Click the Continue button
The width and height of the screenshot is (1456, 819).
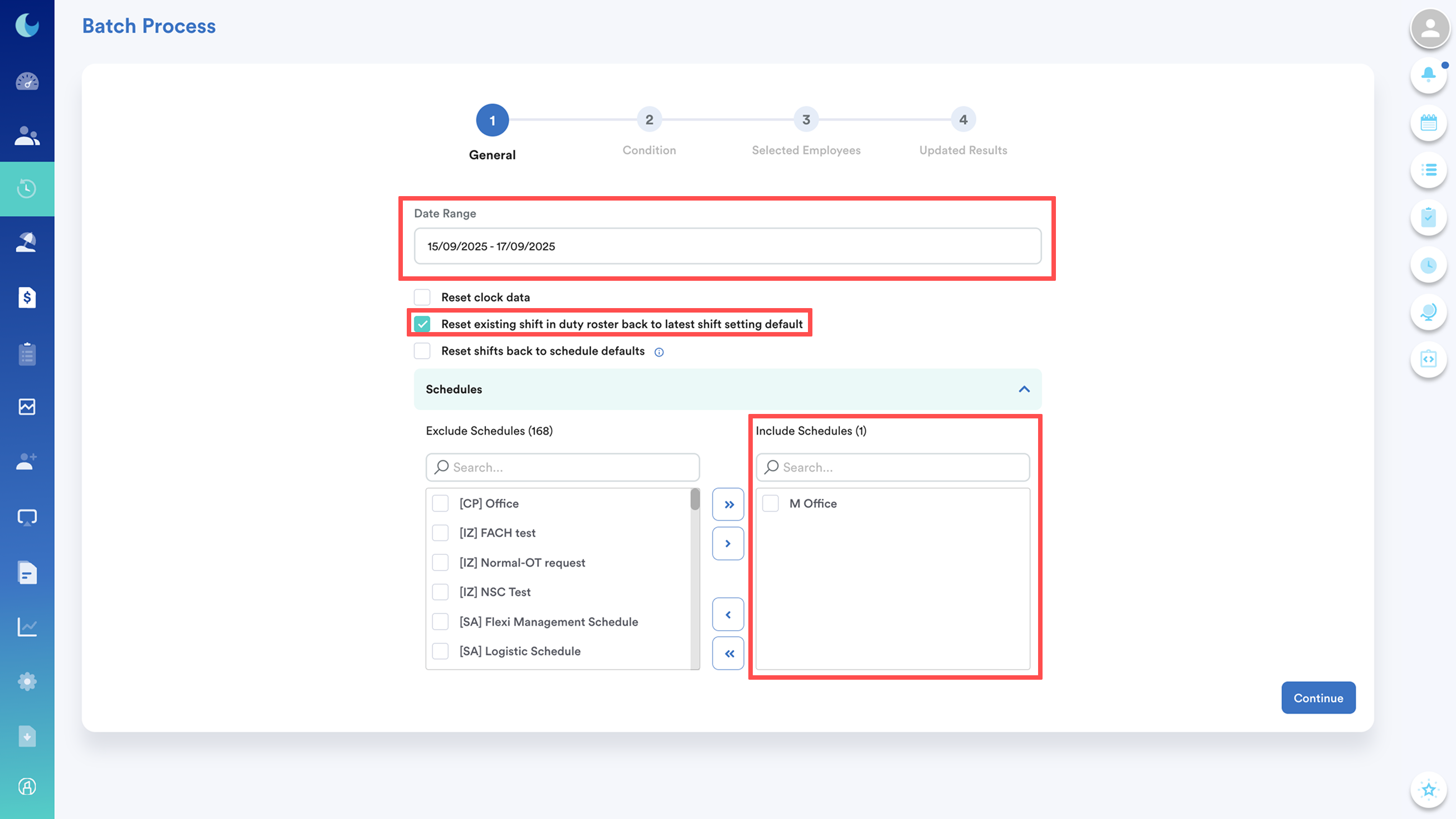pyautogui.click(x=1318, y=698)
